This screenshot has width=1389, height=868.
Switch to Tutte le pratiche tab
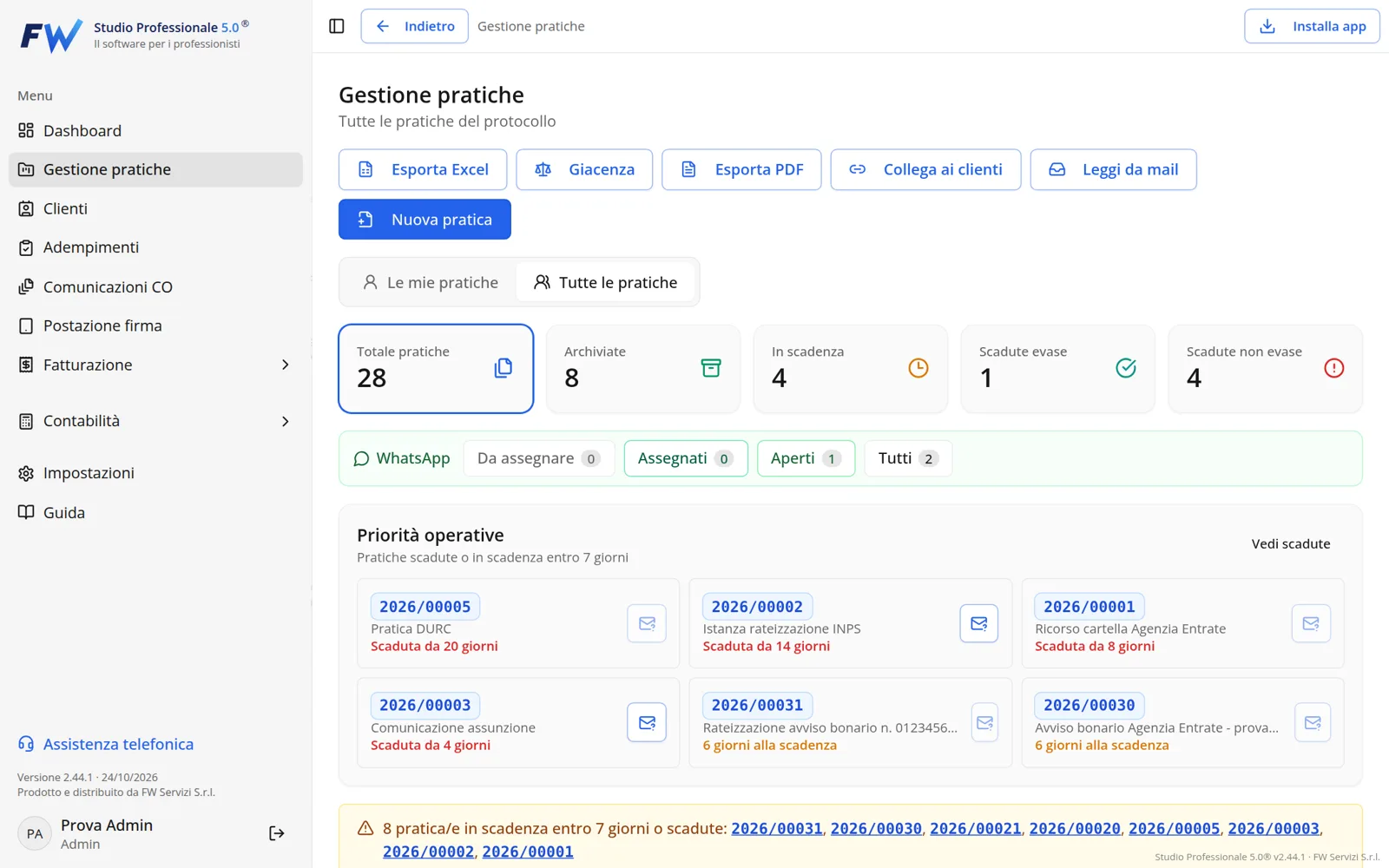click(606, 282)
